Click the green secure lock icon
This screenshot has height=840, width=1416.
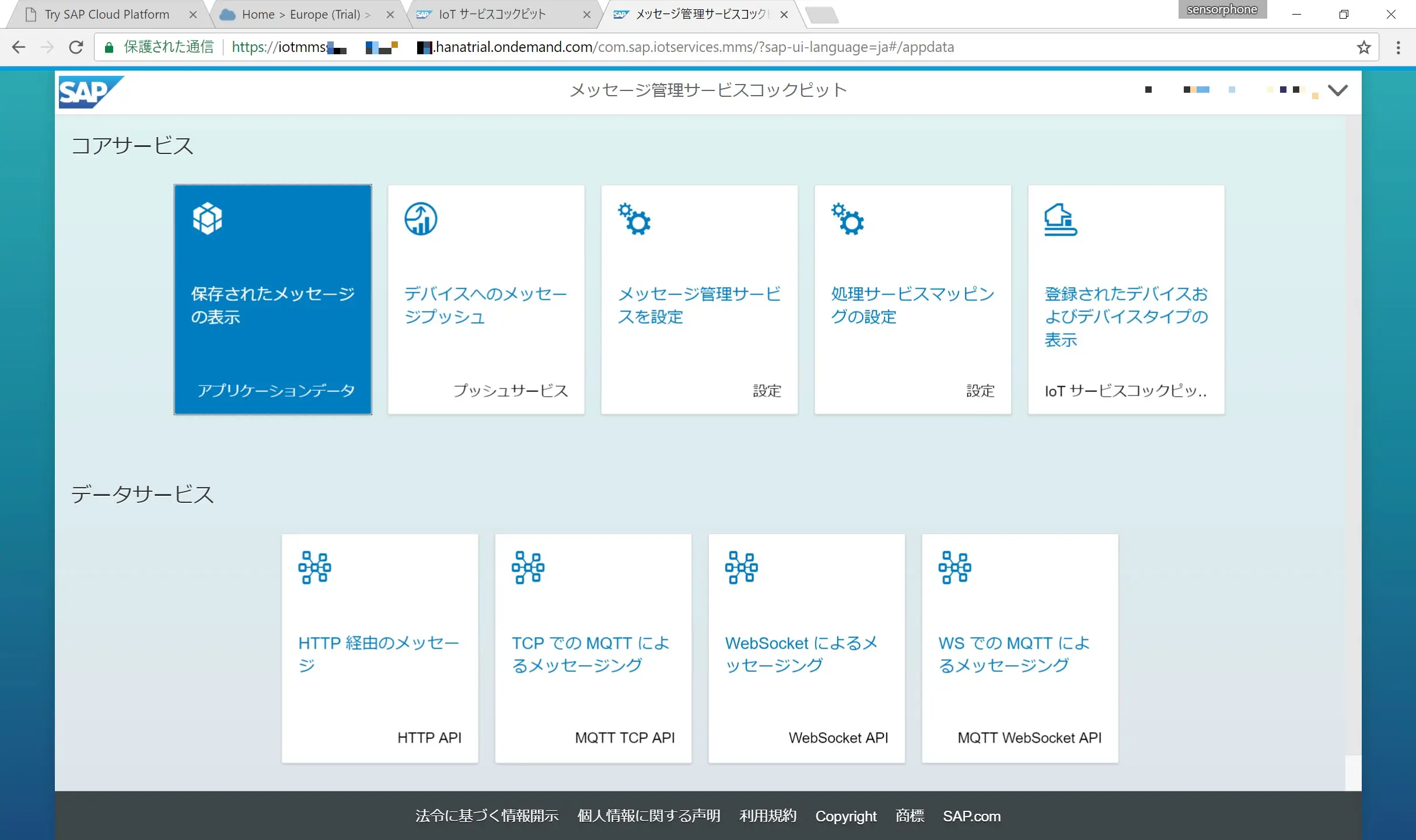109,47
